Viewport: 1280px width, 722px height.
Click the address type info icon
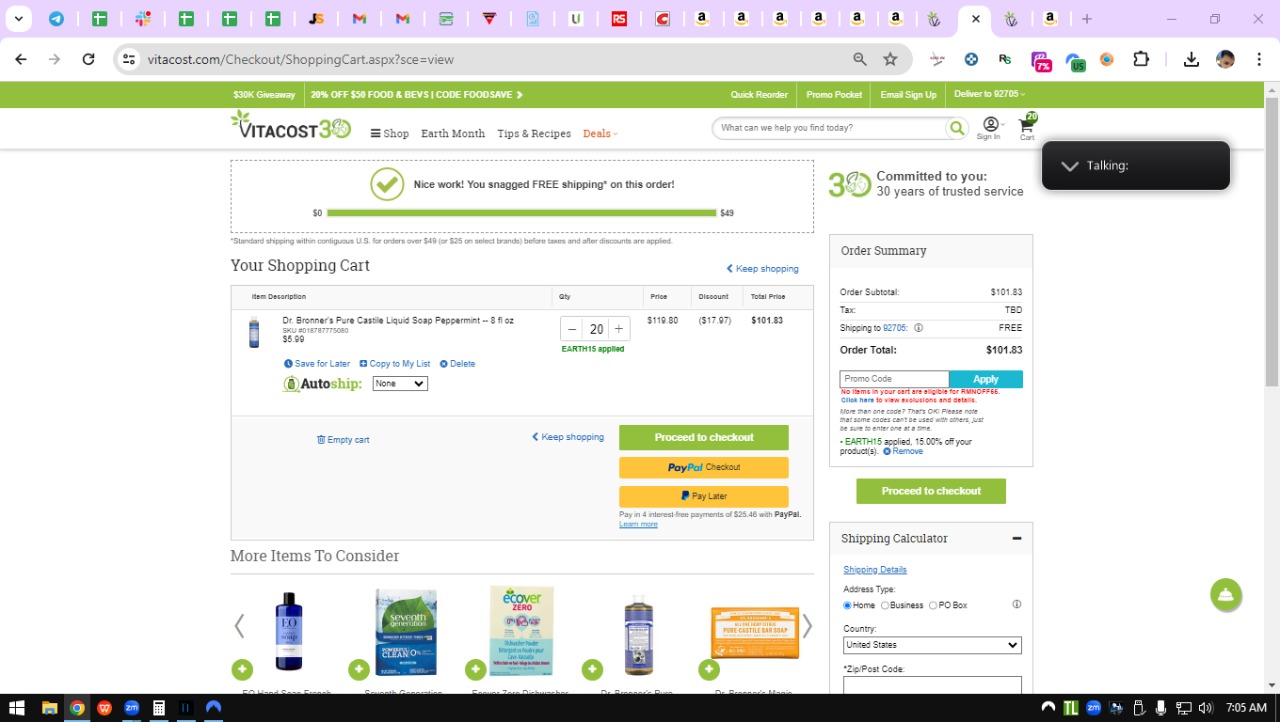1017,605
